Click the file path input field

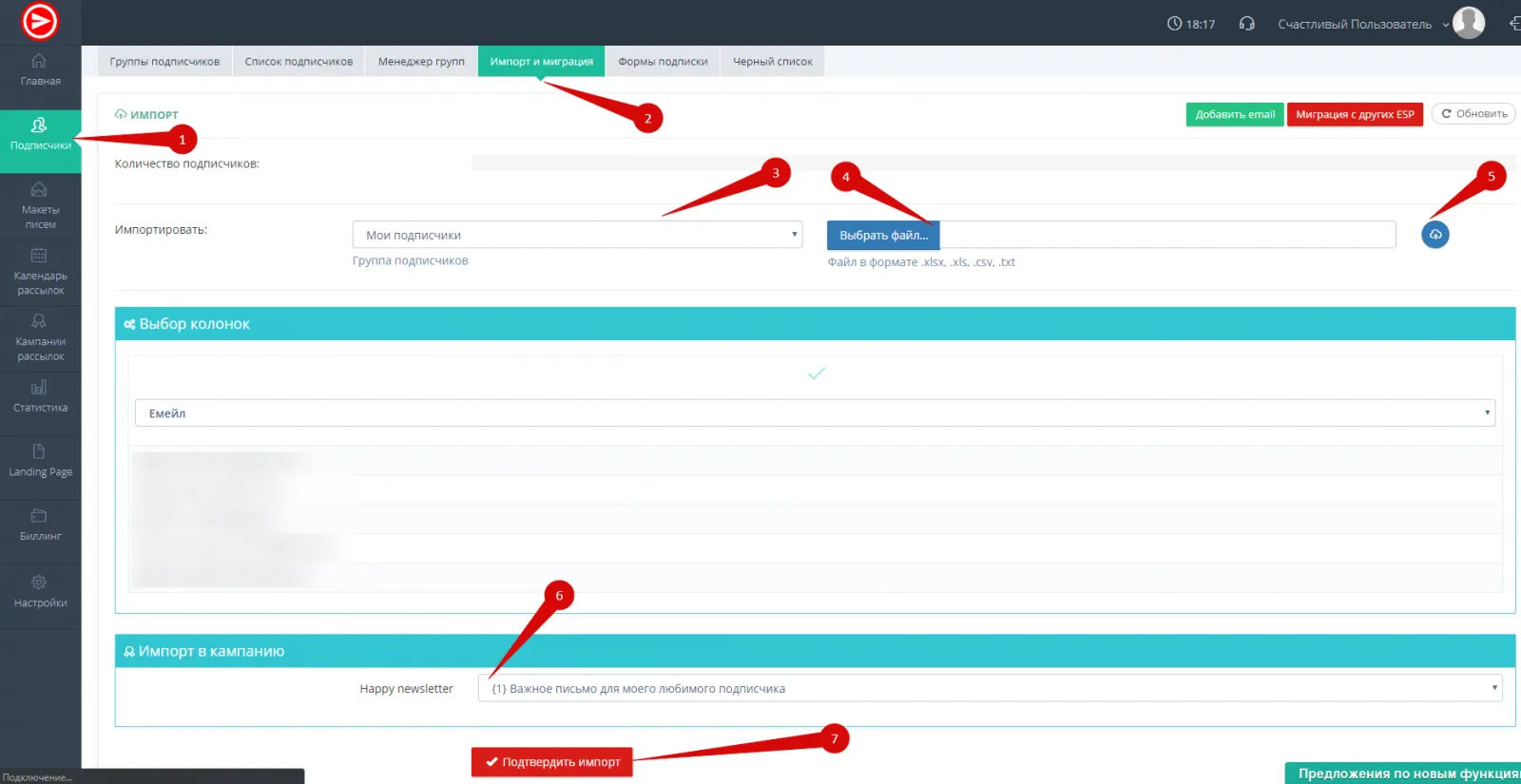(x=1166, y=235)
